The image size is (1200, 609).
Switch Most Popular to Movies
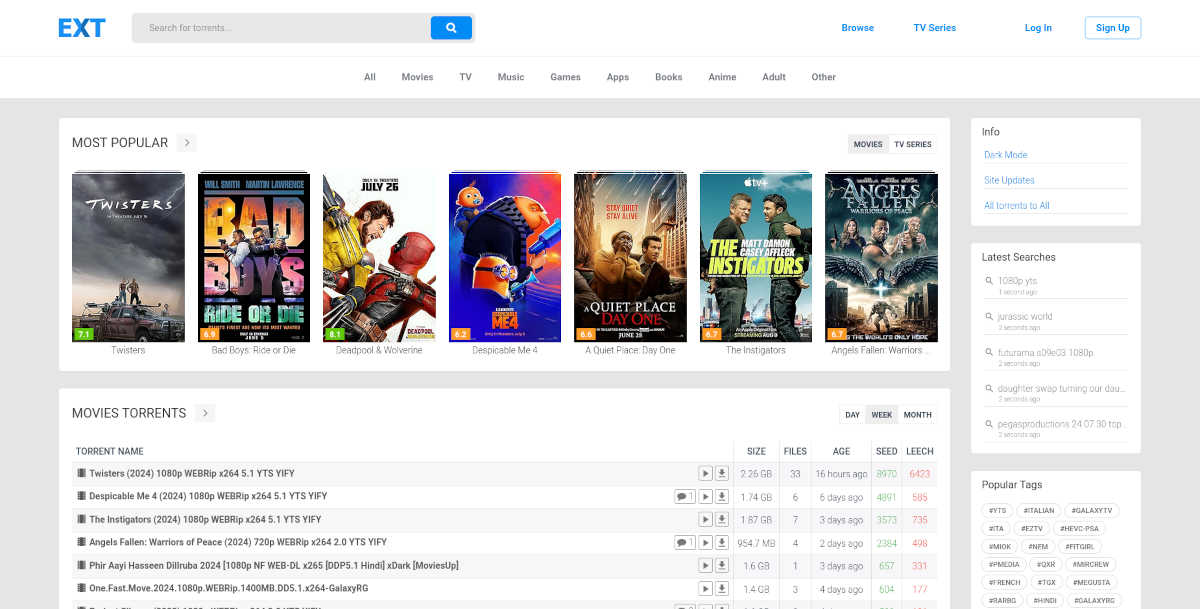868,144
